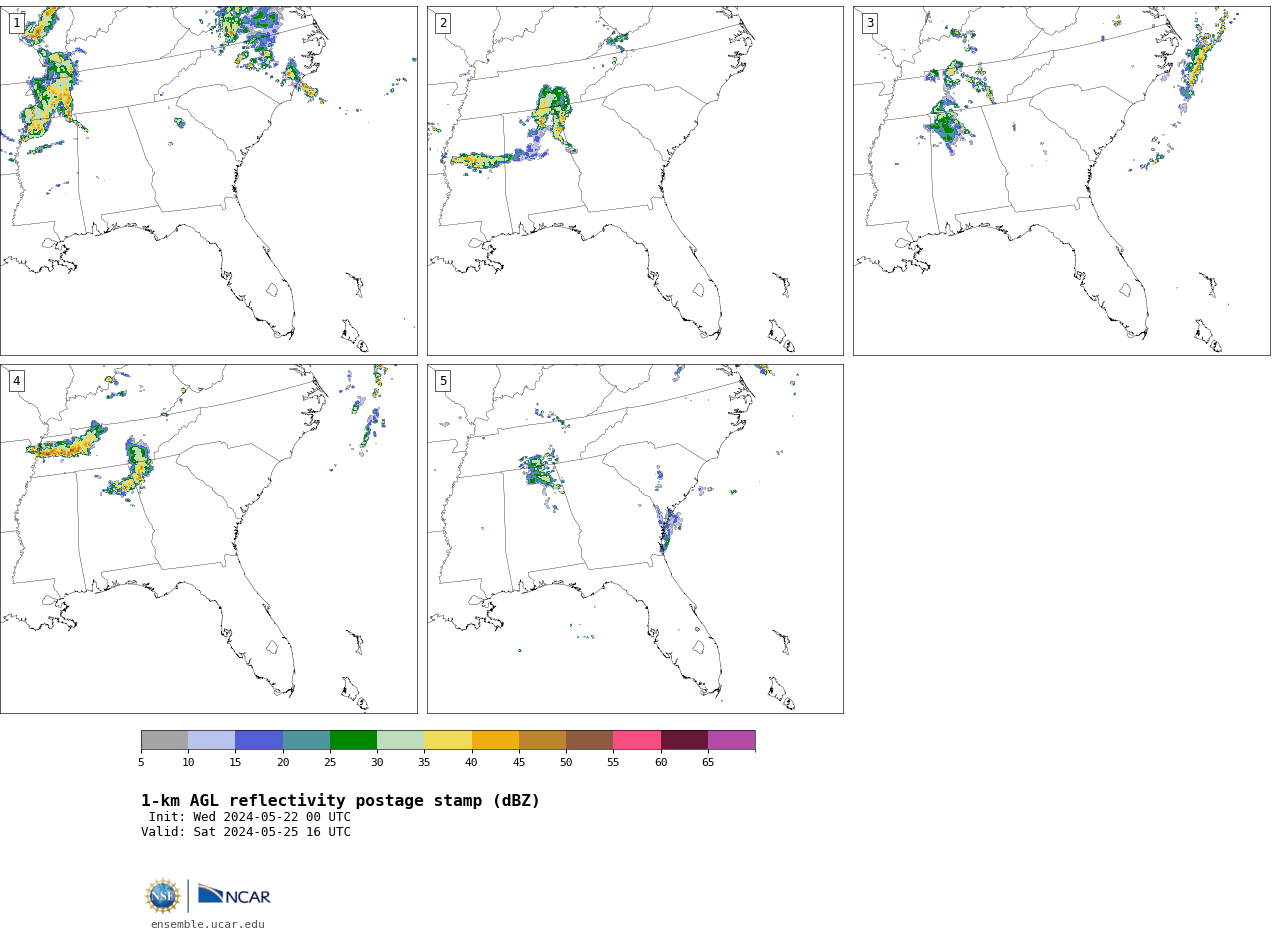
Task: Click the member number label '4'
Action: pos(16,381)
